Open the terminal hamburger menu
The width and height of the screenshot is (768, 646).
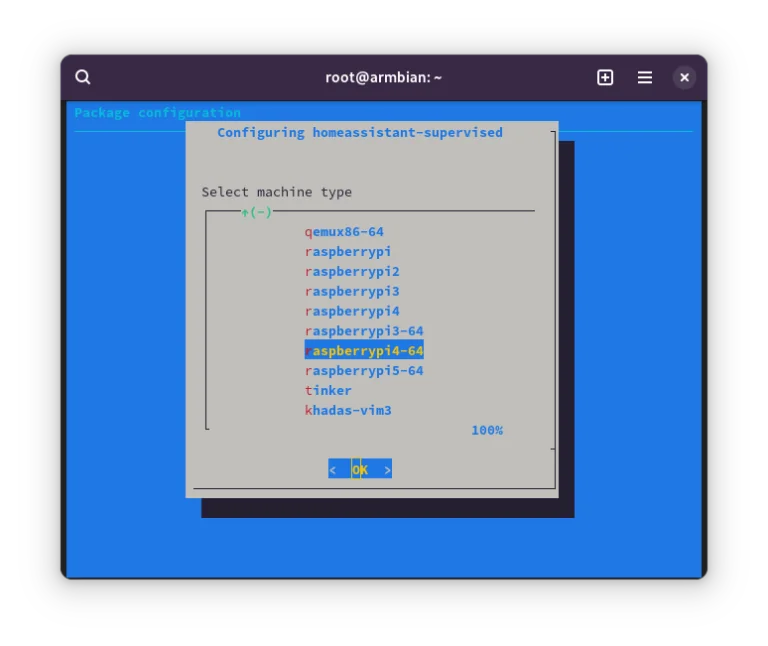tap(645, 77)
